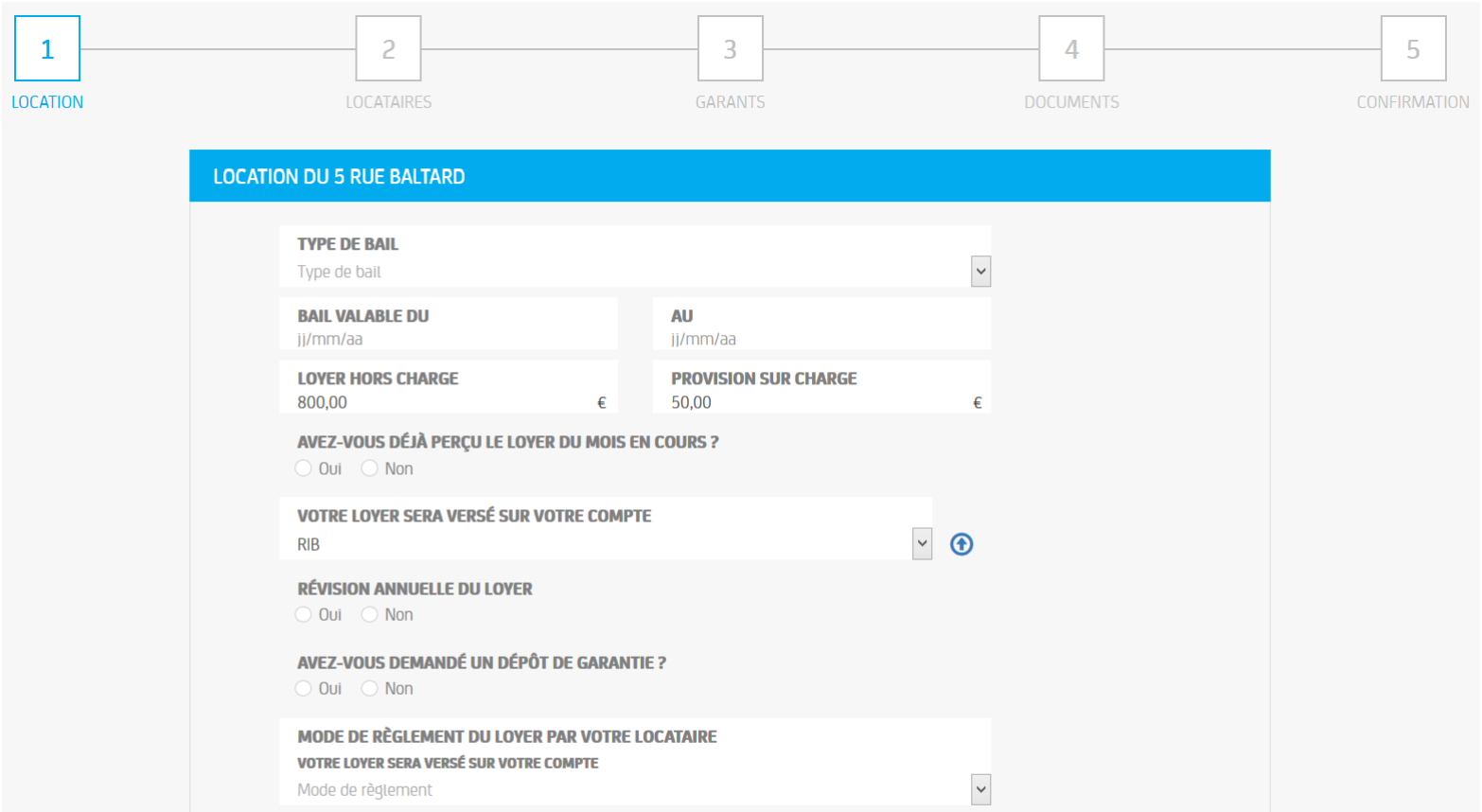Click the chevron on the Type de bail selector
The image size is (1482, 812).
tap(980, 272)
